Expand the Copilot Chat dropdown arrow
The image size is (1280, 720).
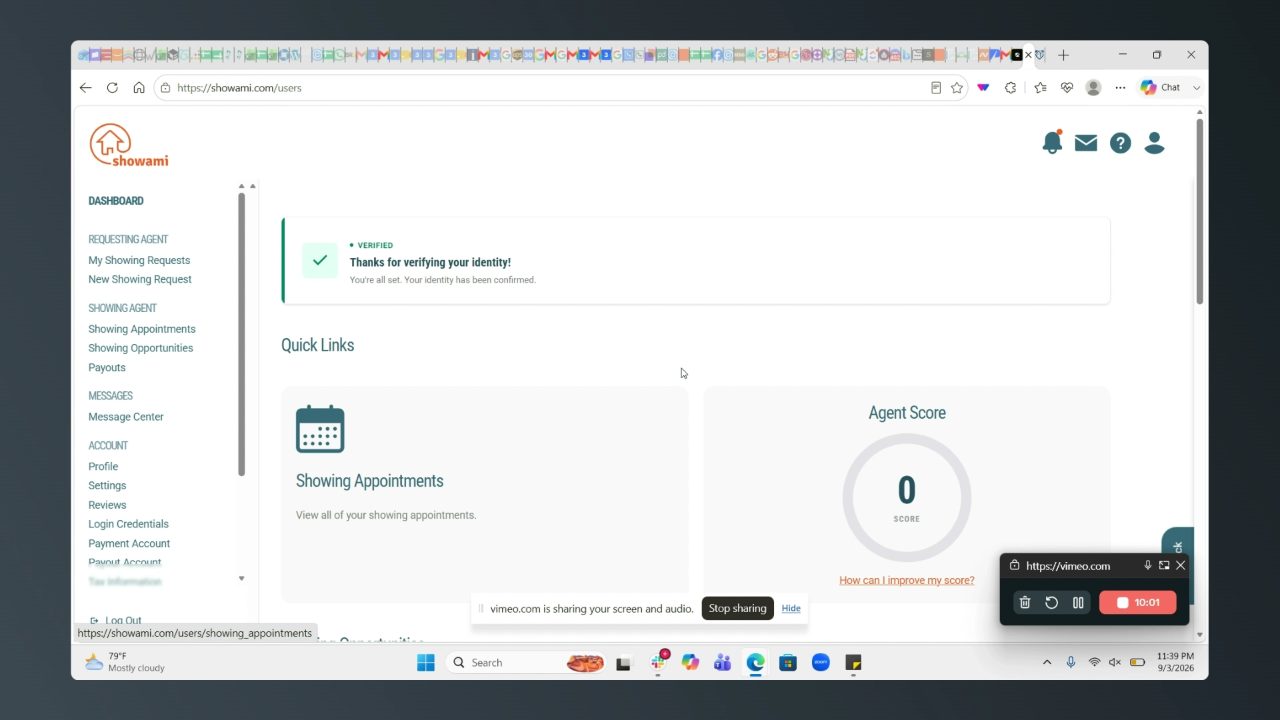pos(1196,88)
